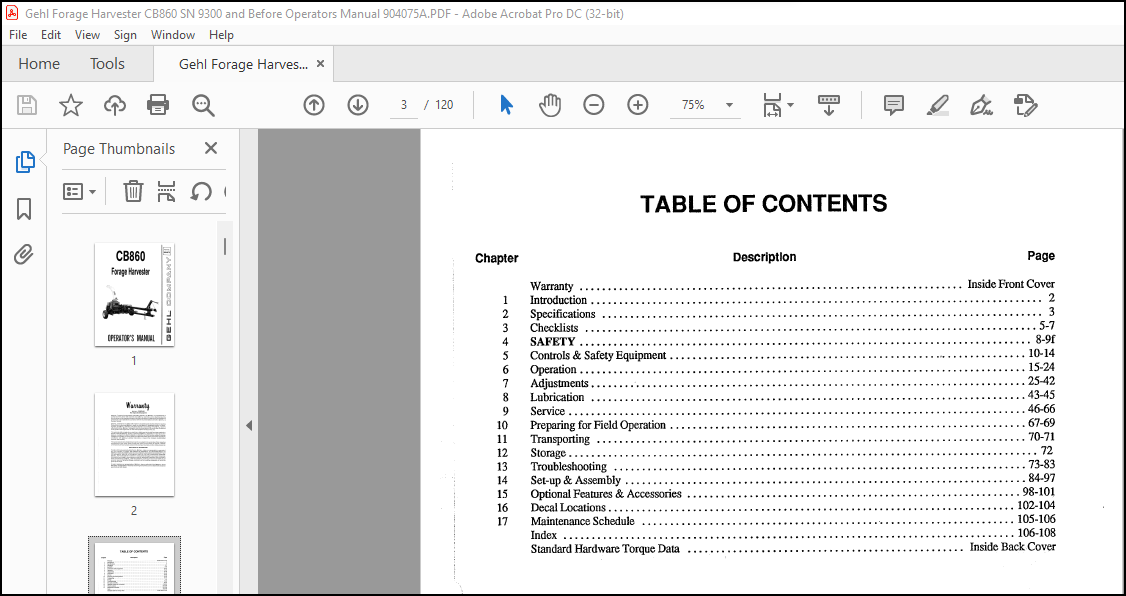
Task: Click the Decal Locations entry
Action: click(568, 508)
